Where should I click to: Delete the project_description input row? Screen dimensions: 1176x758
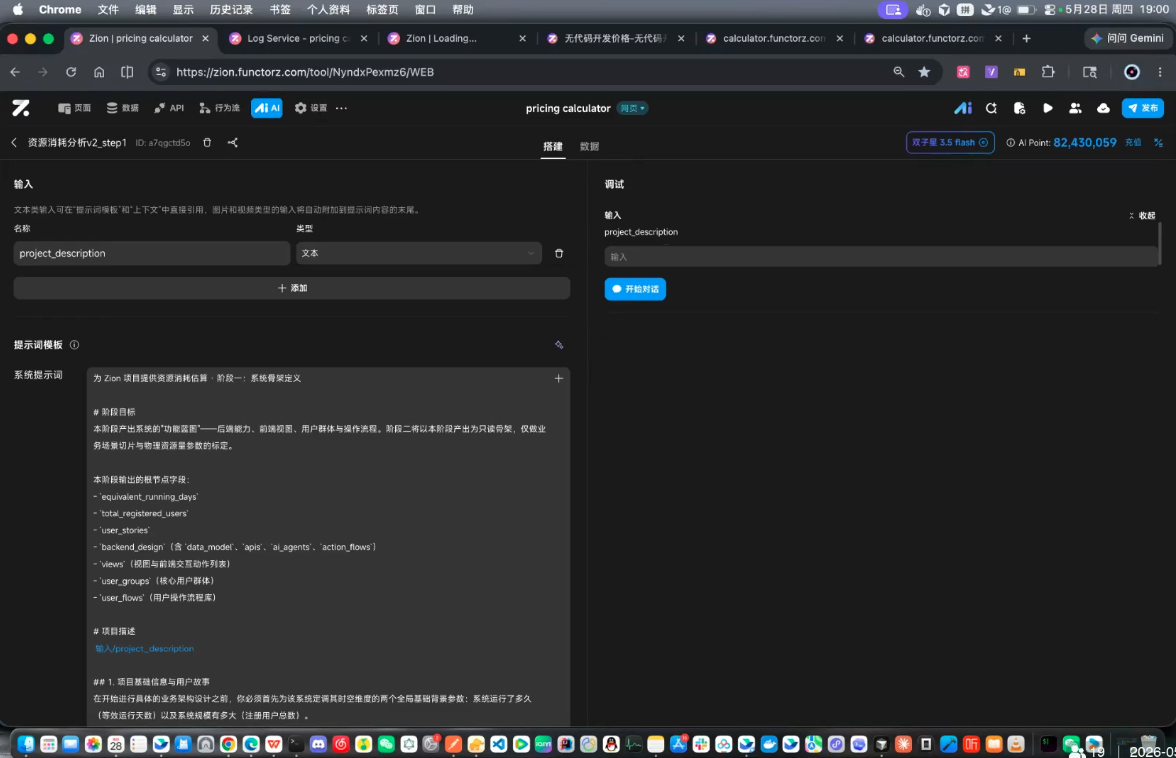559,253
